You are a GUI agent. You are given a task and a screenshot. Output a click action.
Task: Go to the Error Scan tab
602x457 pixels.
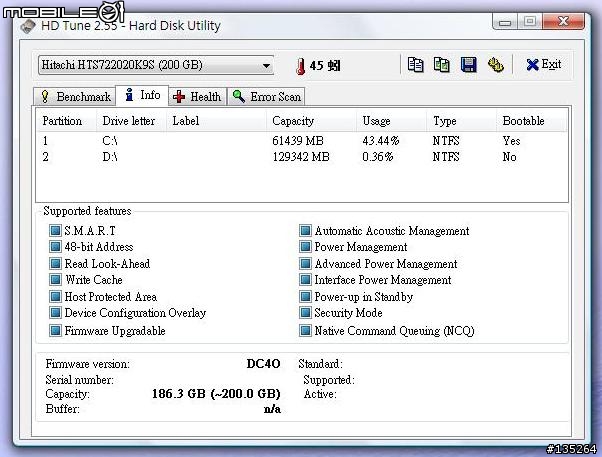pos(266,96)
